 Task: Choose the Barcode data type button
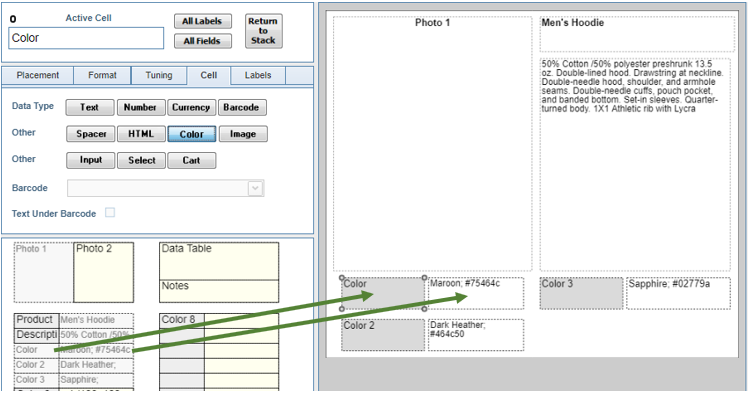(x=242, y=107)
